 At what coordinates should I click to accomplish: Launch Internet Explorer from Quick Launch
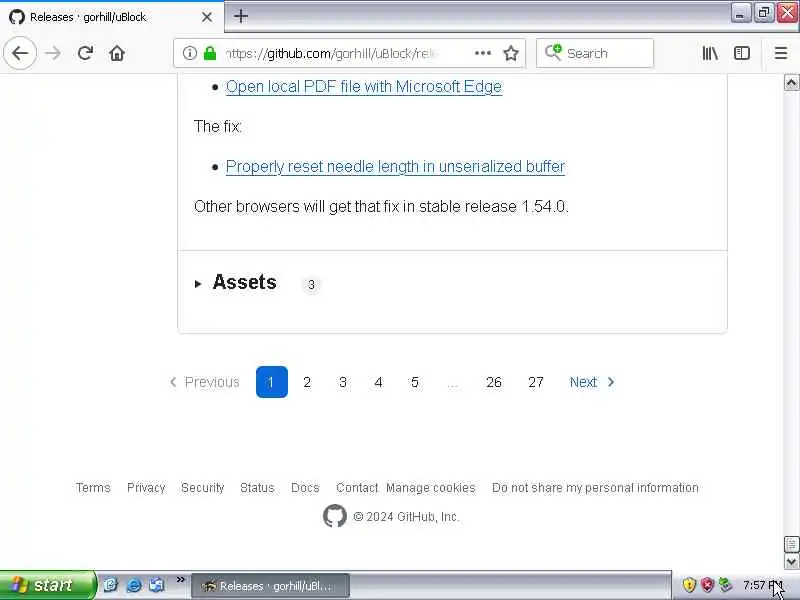[134, 585]
